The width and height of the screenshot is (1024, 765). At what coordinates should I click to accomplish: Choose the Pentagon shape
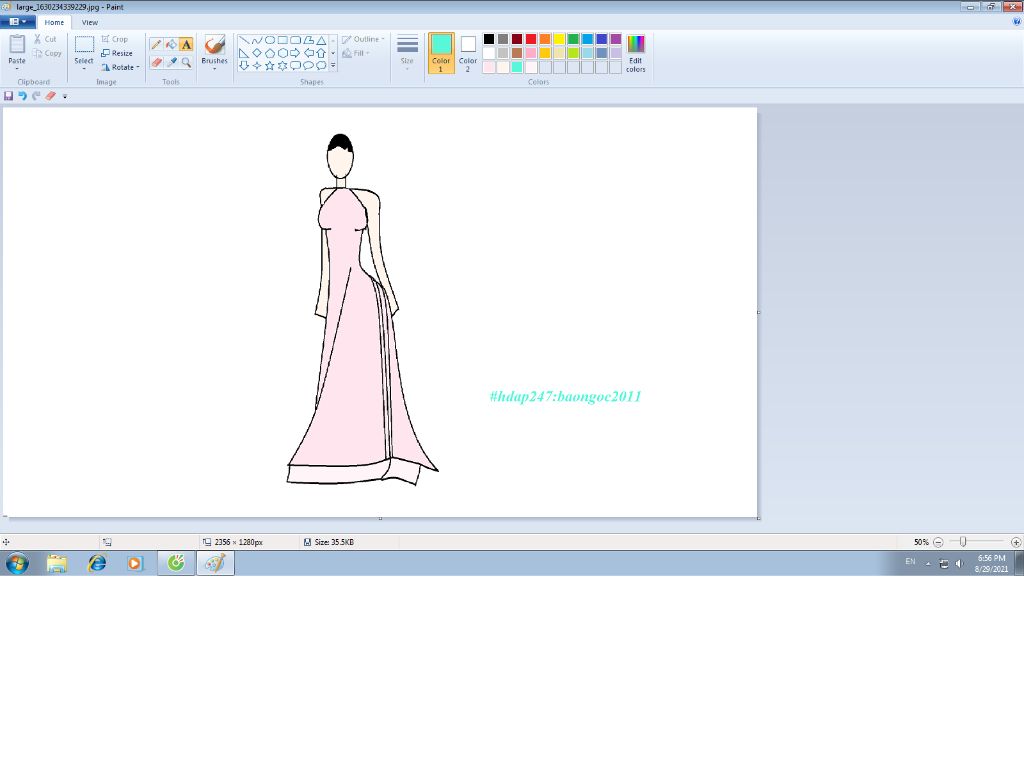click(269, 53)
